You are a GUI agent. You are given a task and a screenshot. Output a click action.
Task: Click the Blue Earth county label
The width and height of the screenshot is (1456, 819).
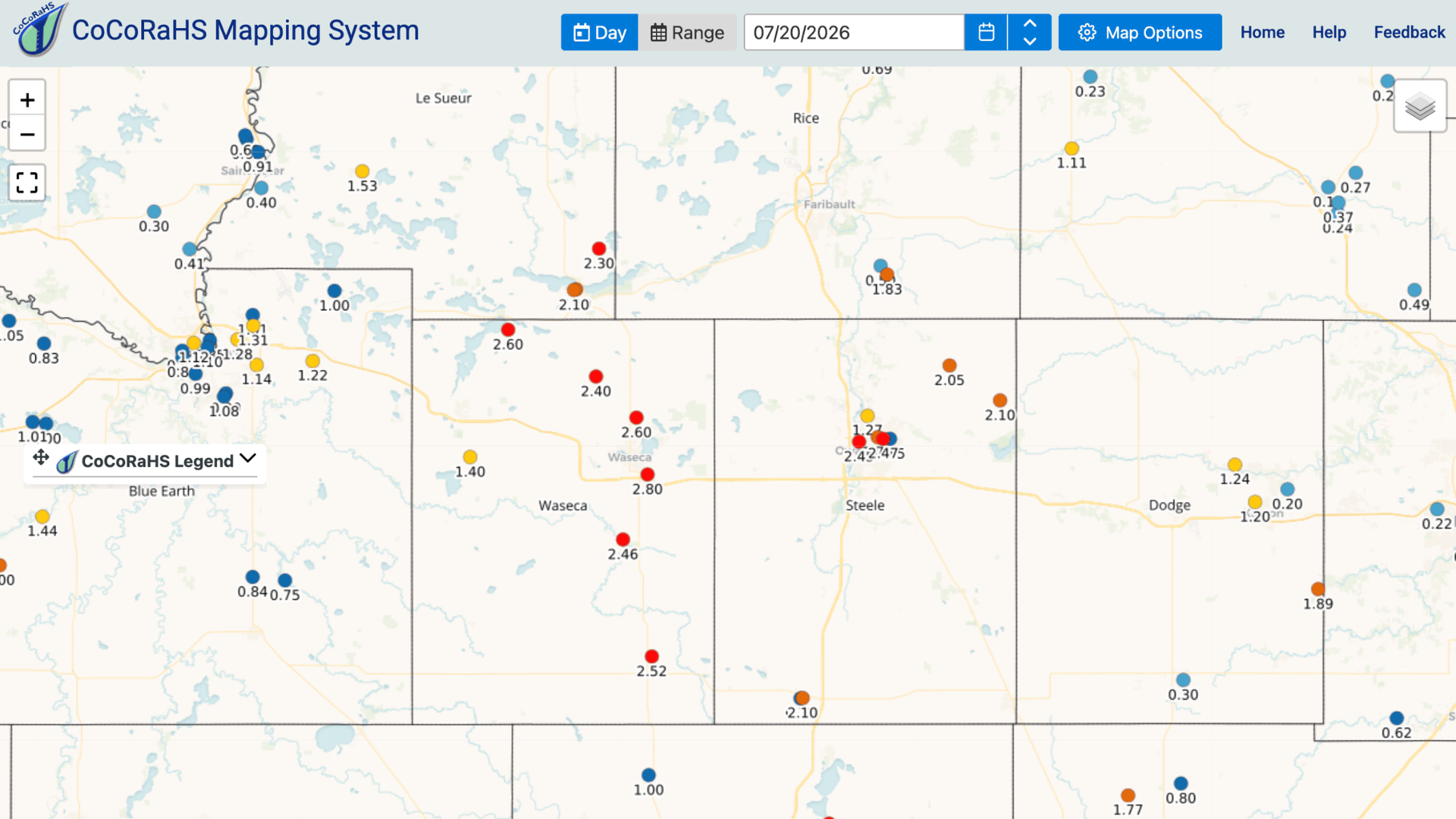click(162, 491)
